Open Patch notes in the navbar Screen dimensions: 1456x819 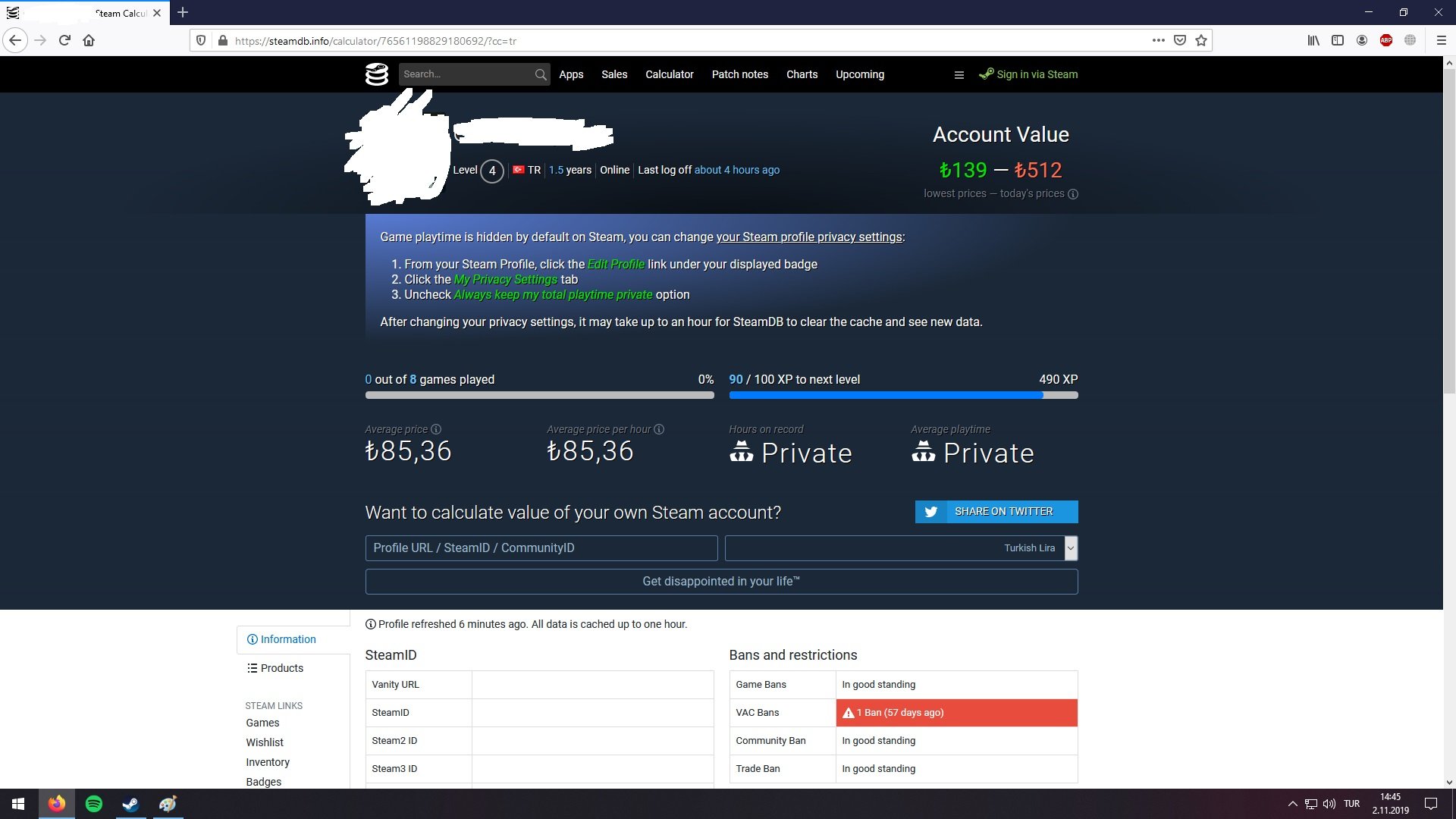(x=740, y=74)
